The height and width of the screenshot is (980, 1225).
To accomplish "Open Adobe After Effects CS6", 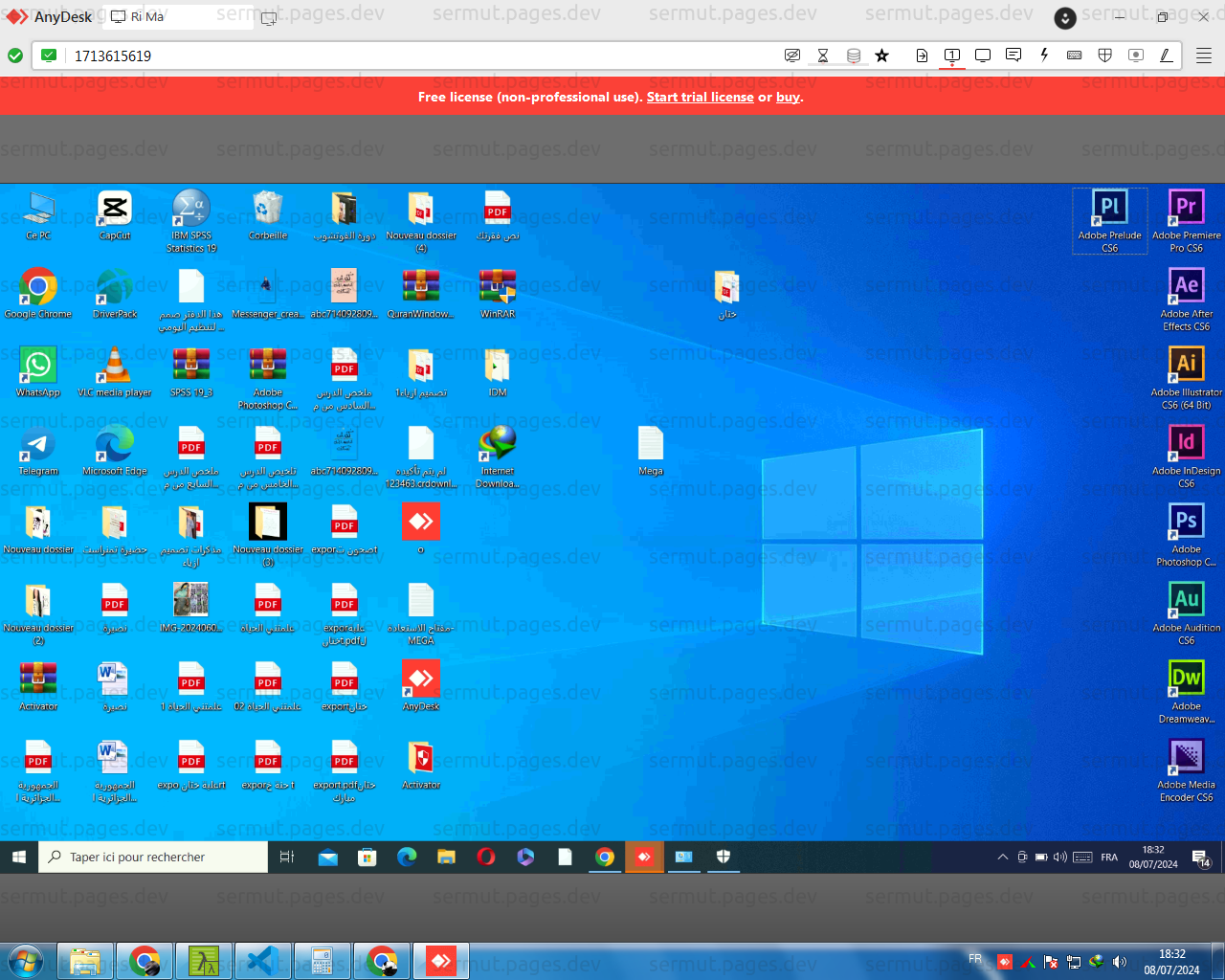I will [x=1187, y=287].
